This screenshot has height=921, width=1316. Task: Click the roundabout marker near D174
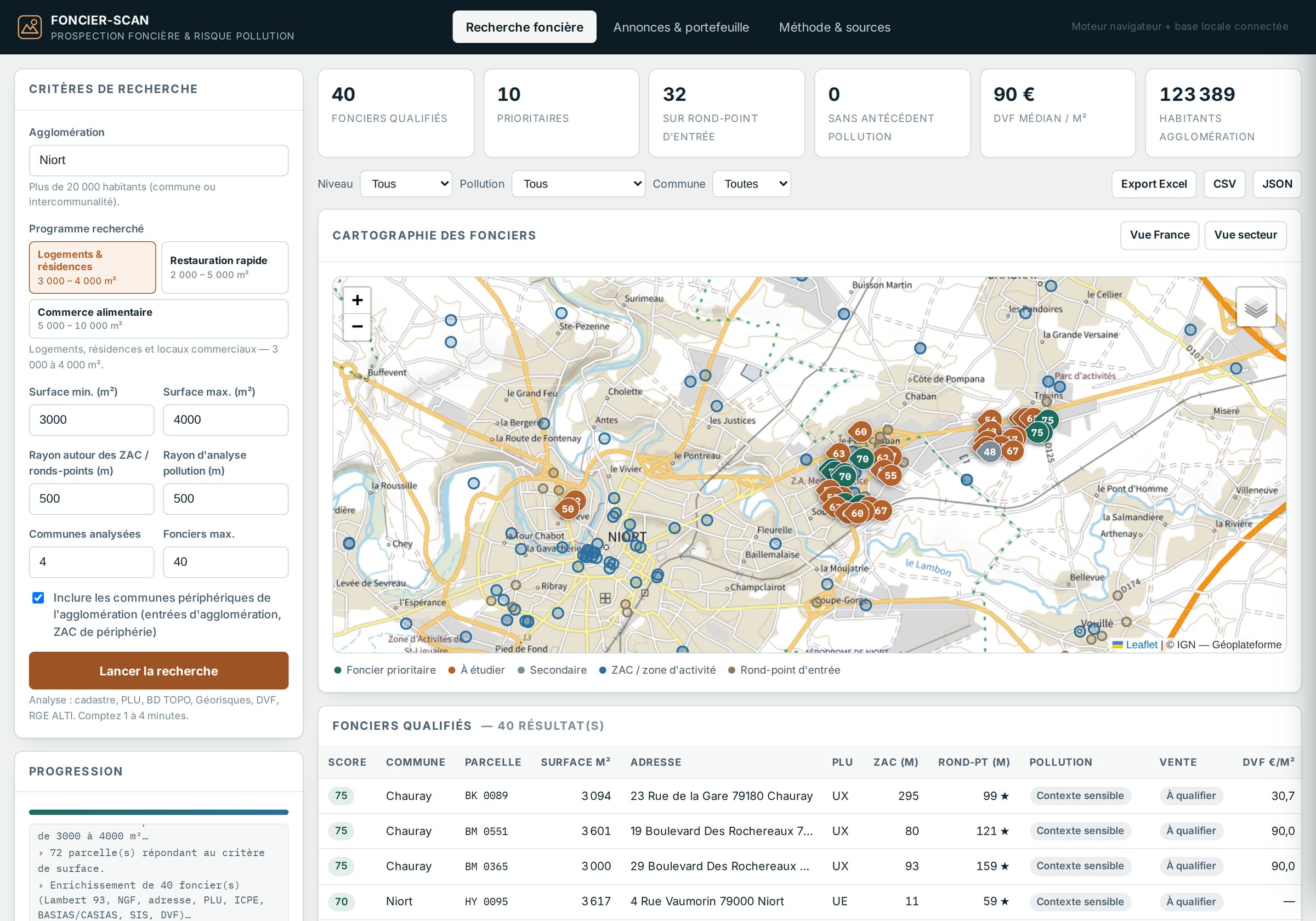tap(1118, 595)
